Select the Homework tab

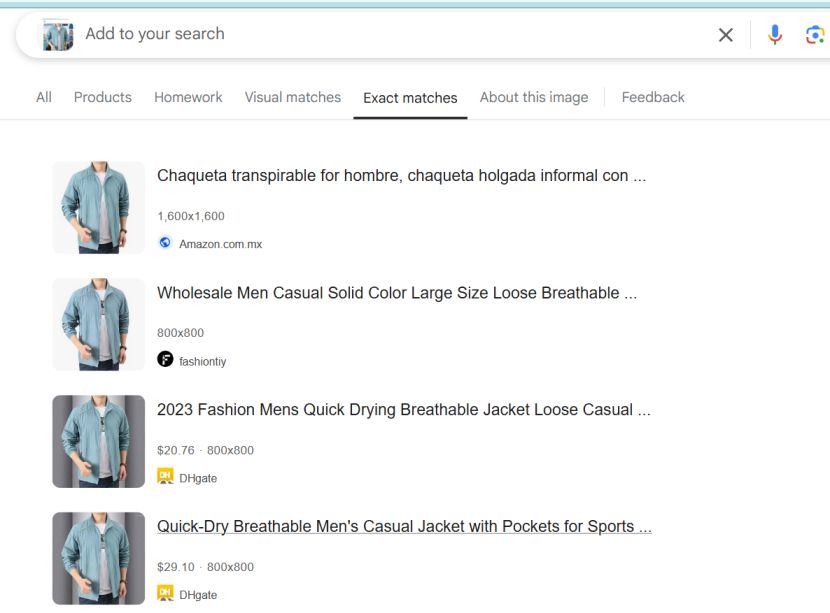(188, 97)
